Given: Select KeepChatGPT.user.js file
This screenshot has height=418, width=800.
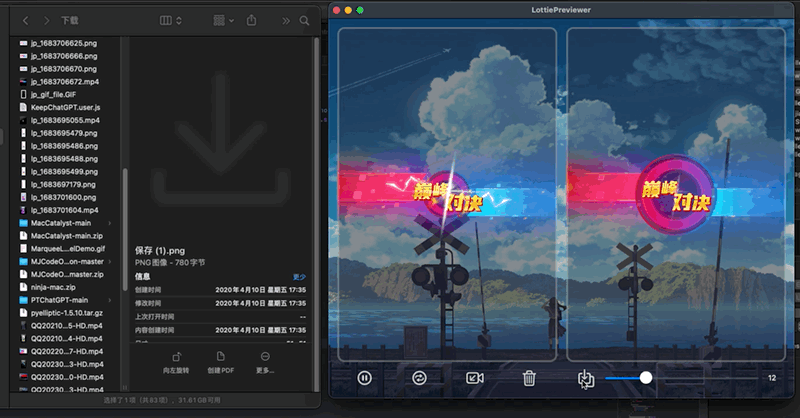Looking at the screenshot, I should click(x=64, y=107).
